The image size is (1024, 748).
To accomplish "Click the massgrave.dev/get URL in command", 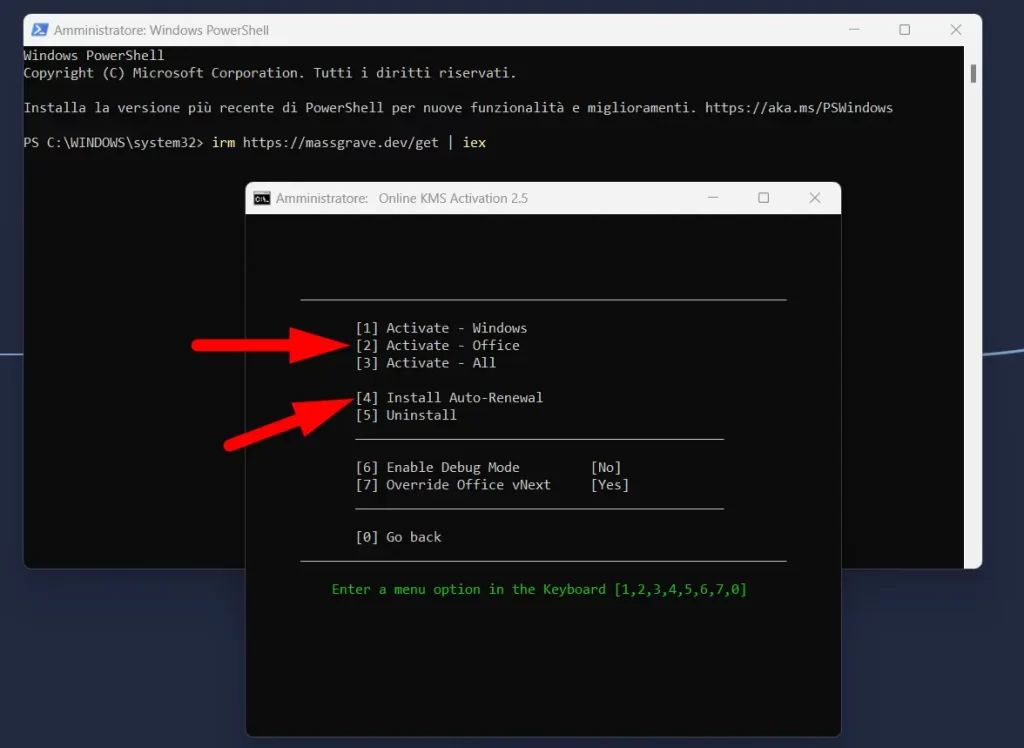I will point(341,142).
